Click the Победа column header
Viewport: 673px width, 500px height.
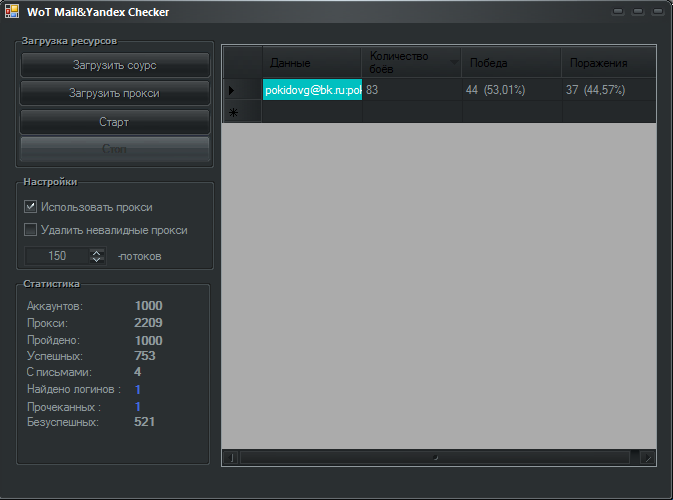511,63
